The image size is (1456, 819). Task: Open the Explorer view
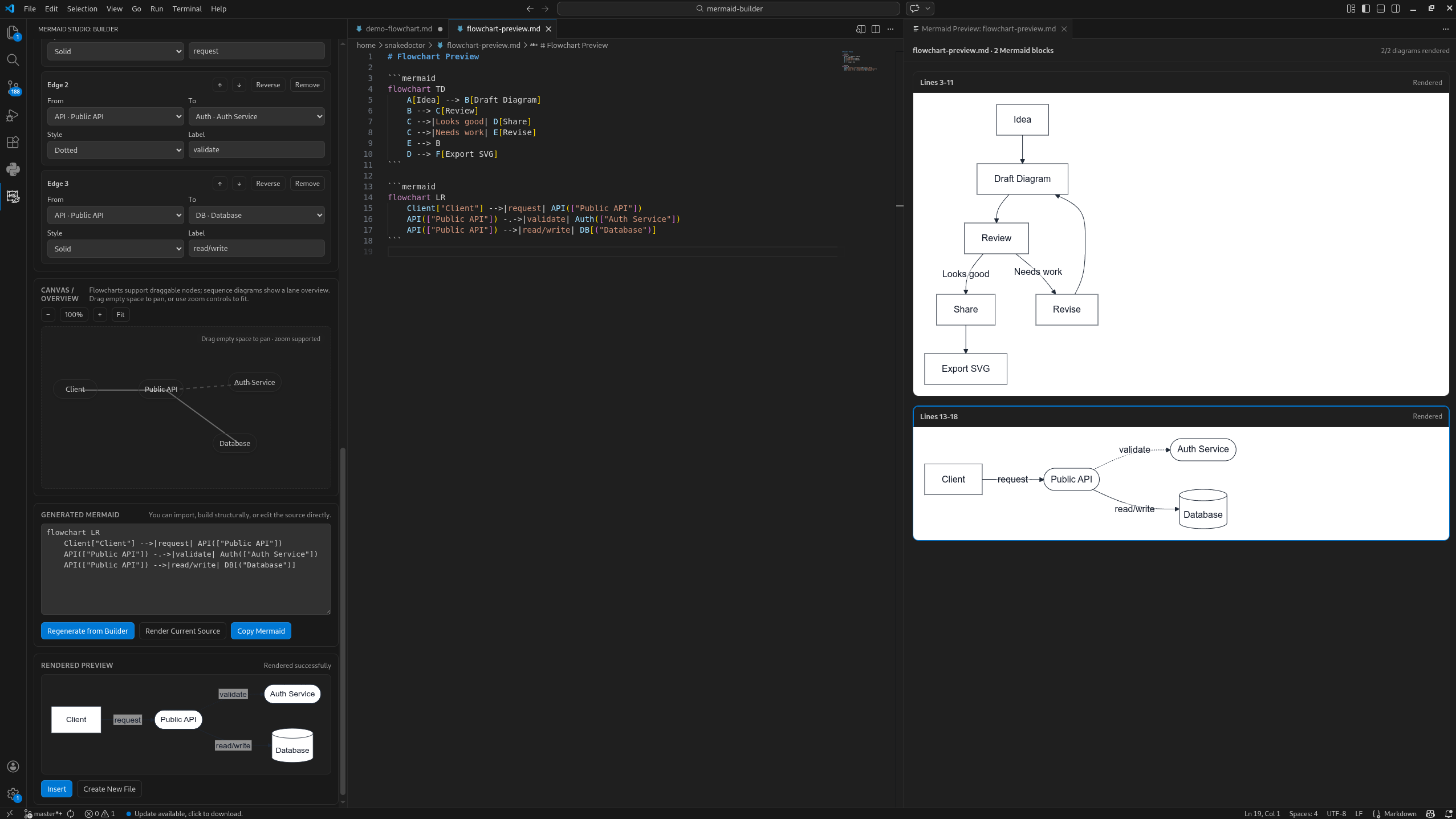pyautogui.click(x=14, y=33)
